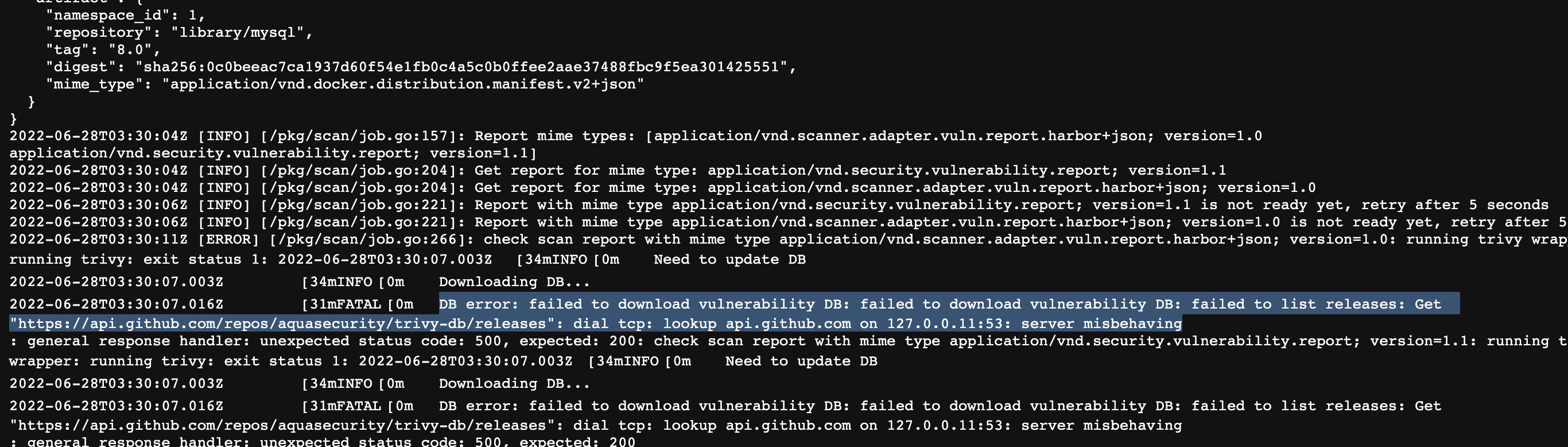Click the 2022-06-28T03:30:11Z timestamp
Viewport: 1568px width, 447px height.
tap(99, 240)
